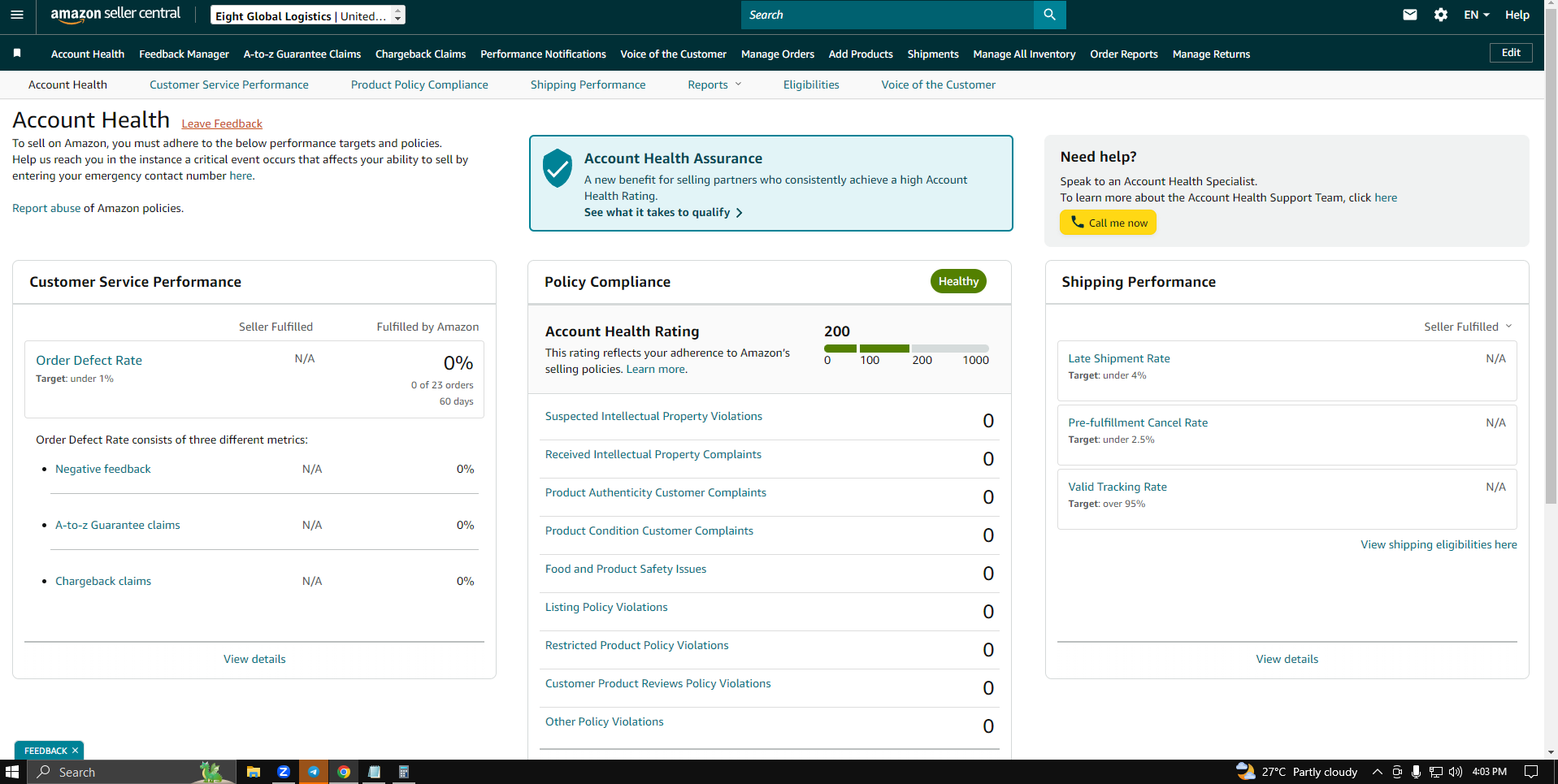This screenshot has width=1558, height=784.
Task: Click the Report abuse link
Action: (x=46, y=208)
